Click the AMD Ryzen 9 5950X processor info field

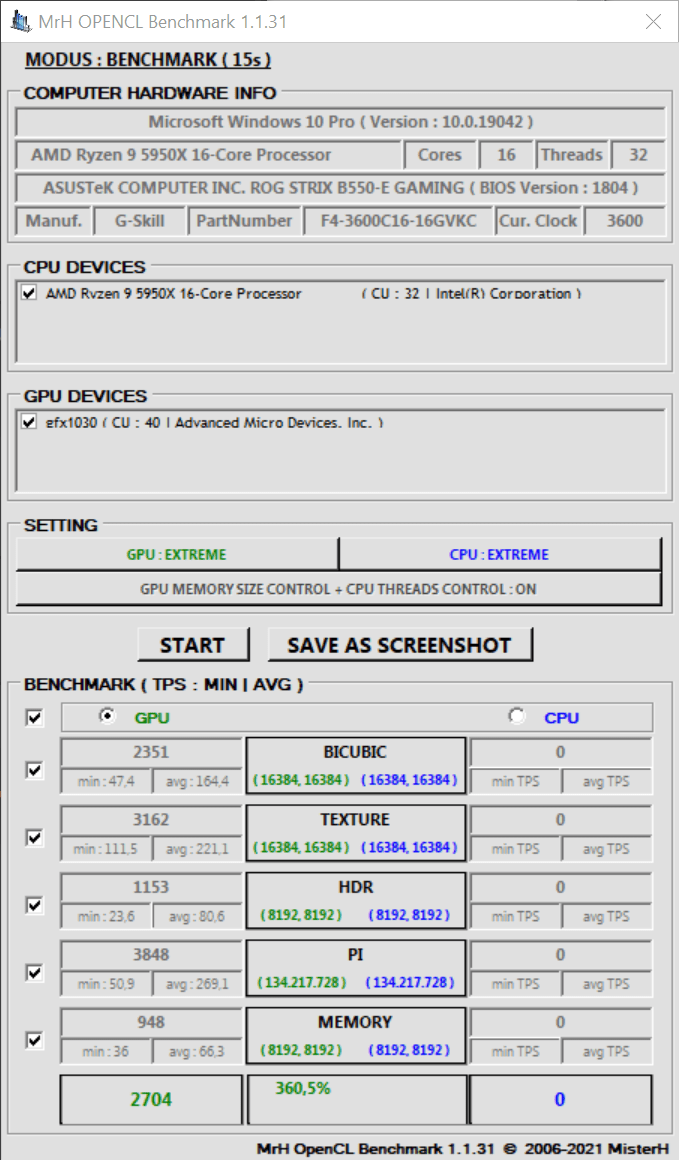tap(208, 155)
